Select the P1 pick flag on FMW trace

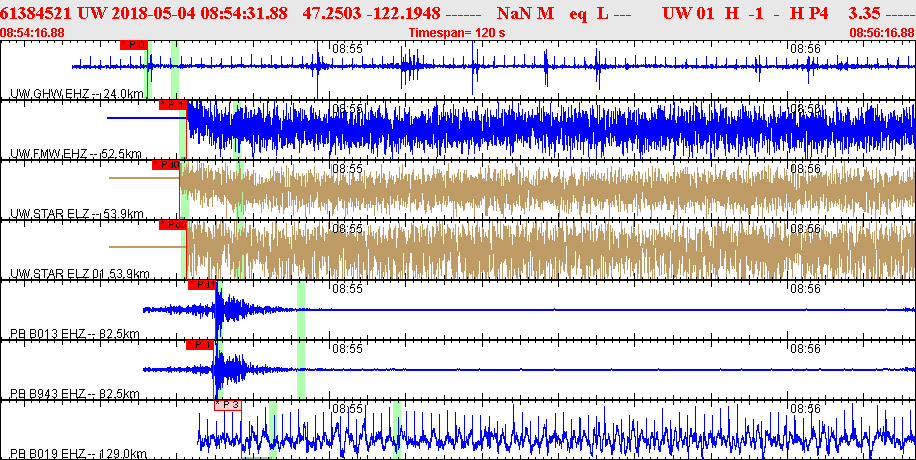point(172,105)
